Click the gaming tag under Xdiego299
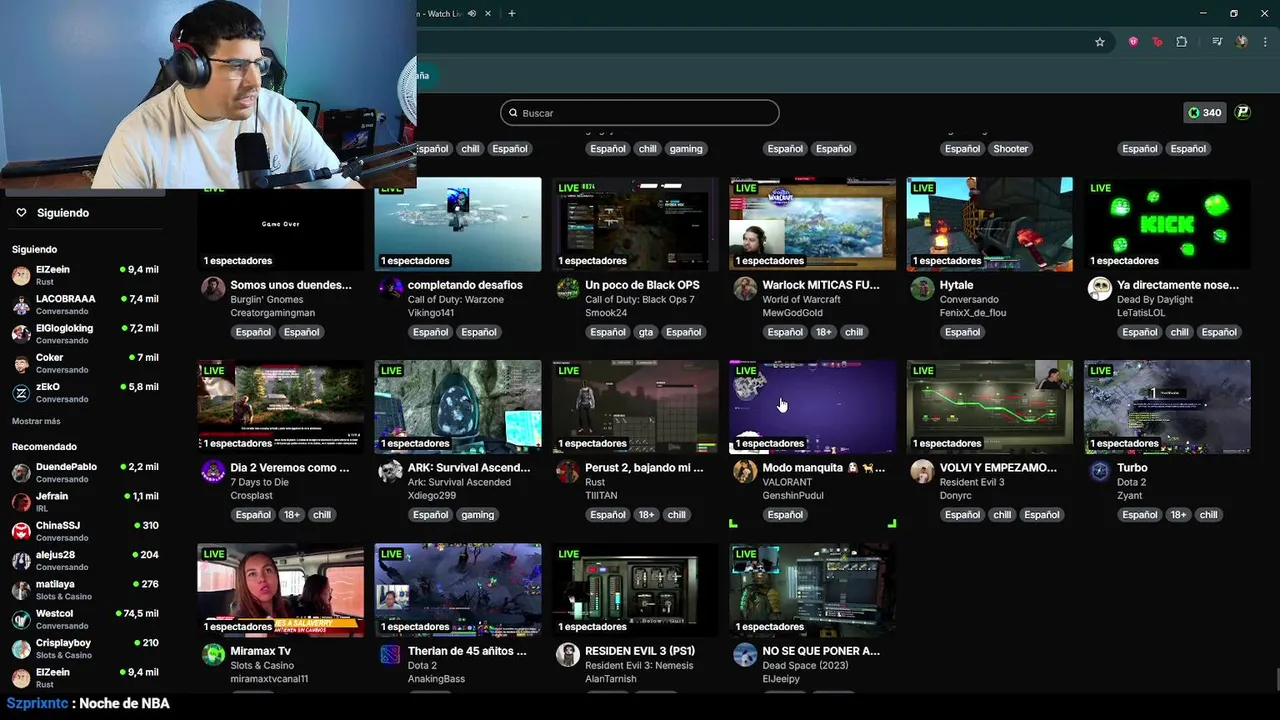Image resolution: width=1280 pixels, height=720 pixels. point(477,515)
